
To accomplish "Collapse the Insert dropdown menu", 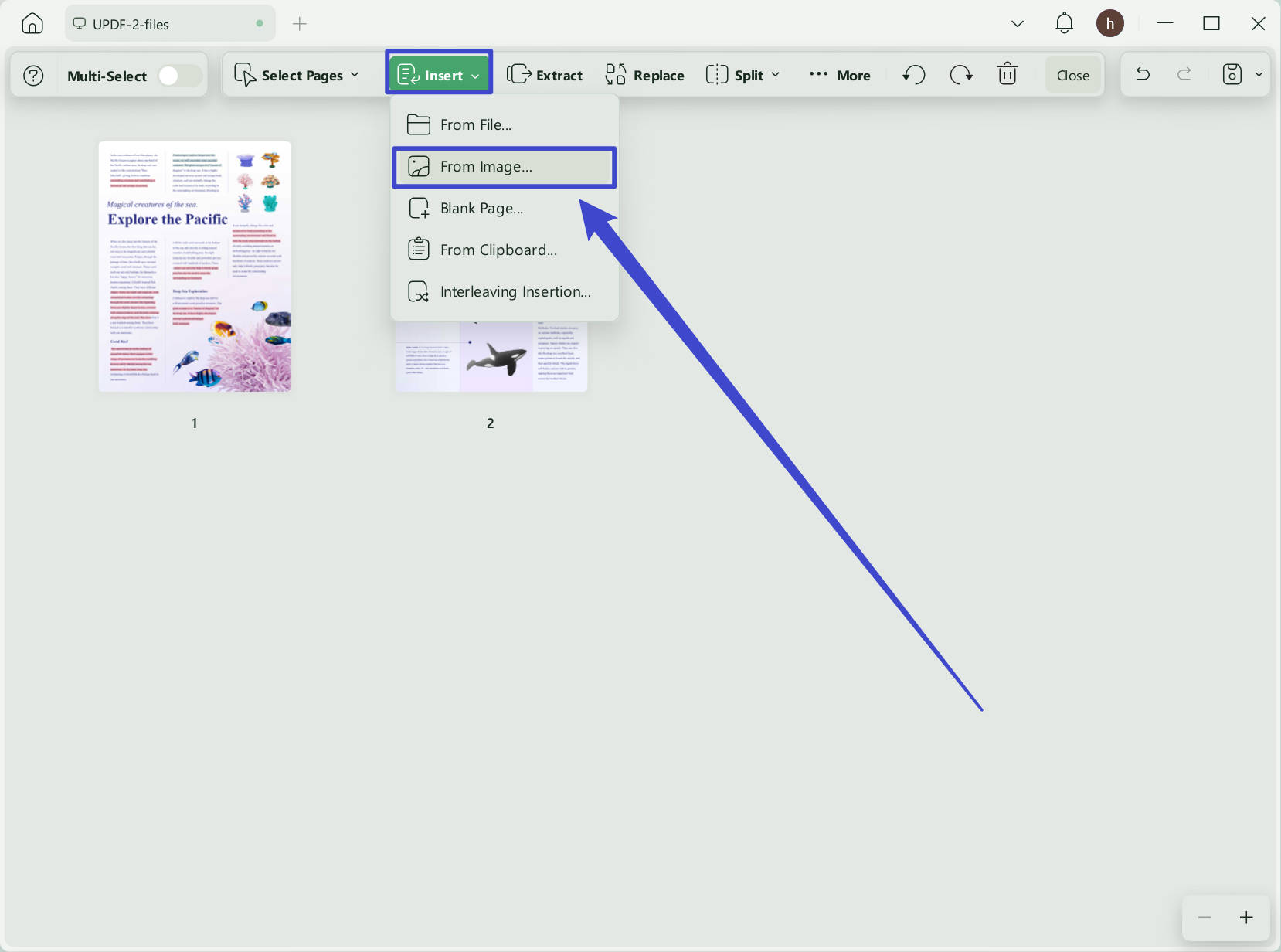I will pyautogui.click(x=439, y=75).
